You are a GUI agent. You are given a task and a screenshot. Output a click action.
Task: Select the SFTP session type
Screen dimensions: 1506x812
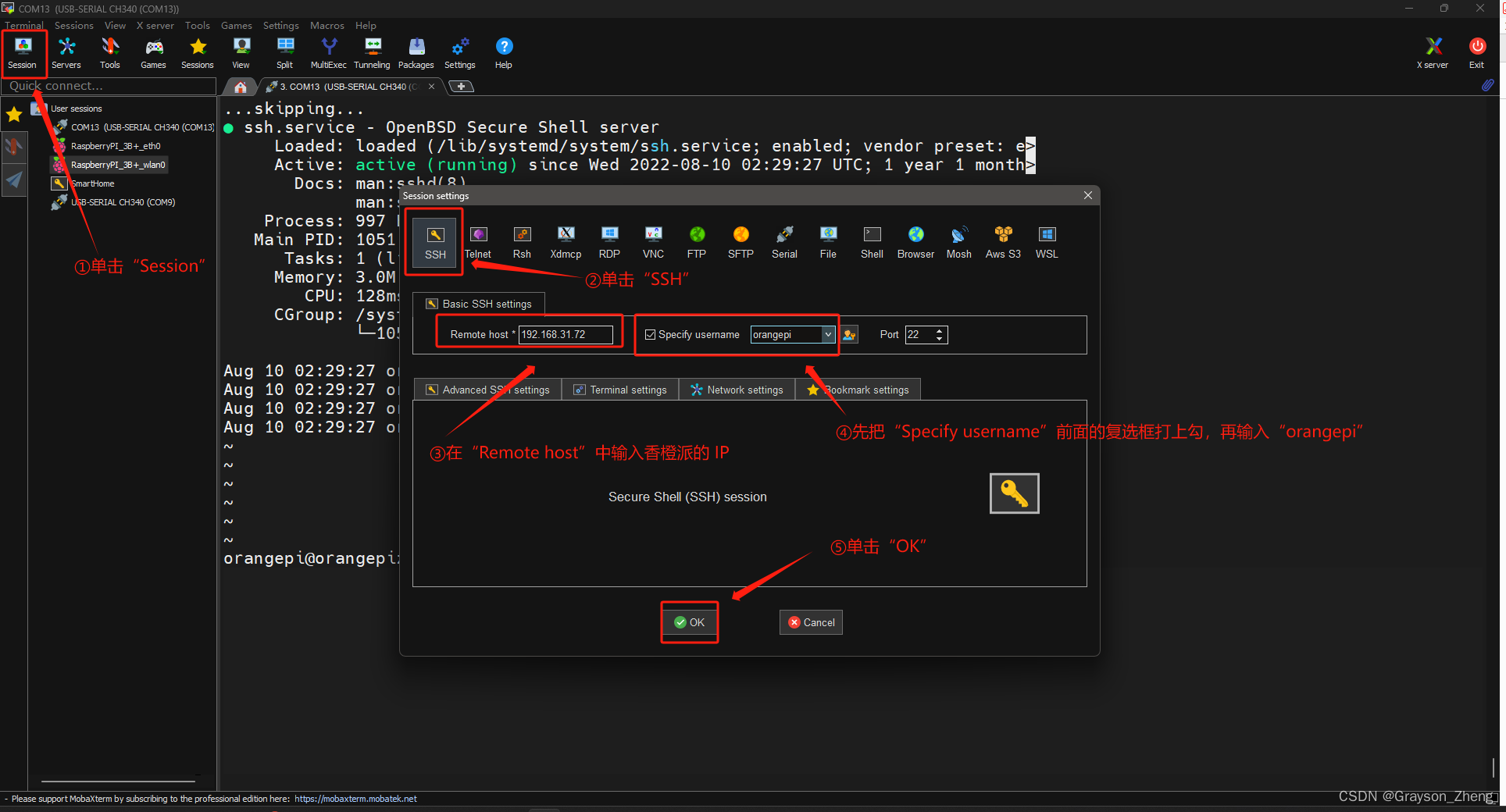click(x=741, y=242)
